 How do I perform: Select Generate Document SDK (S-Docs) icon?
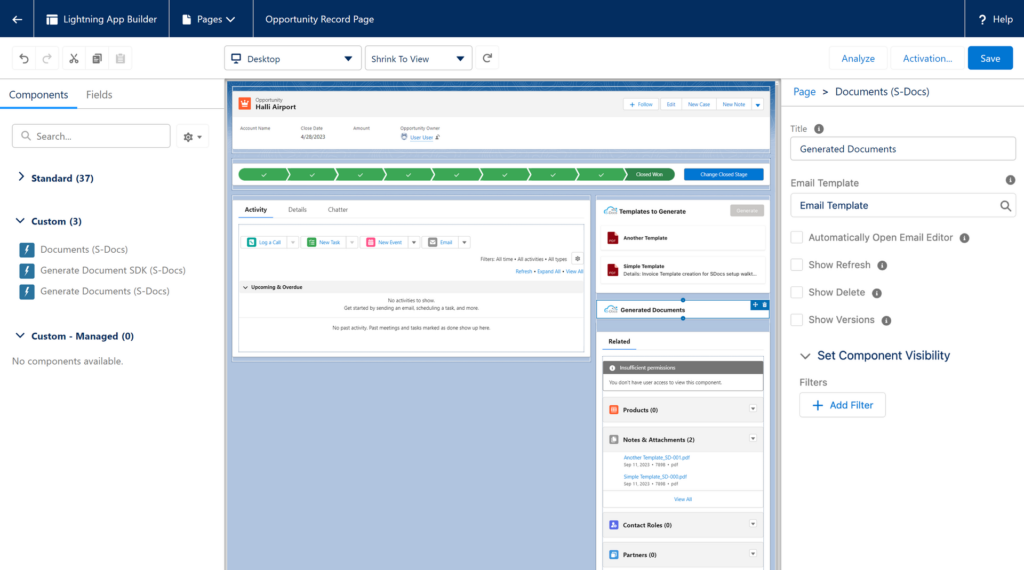click(x=27, y=270)
